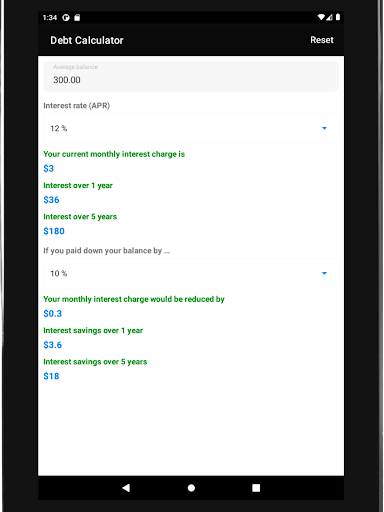Screen dimensions: 384x512
Task: Tap the $0.3 monthly reduction value
Action: pyautogui.click(x=53, y=313)
